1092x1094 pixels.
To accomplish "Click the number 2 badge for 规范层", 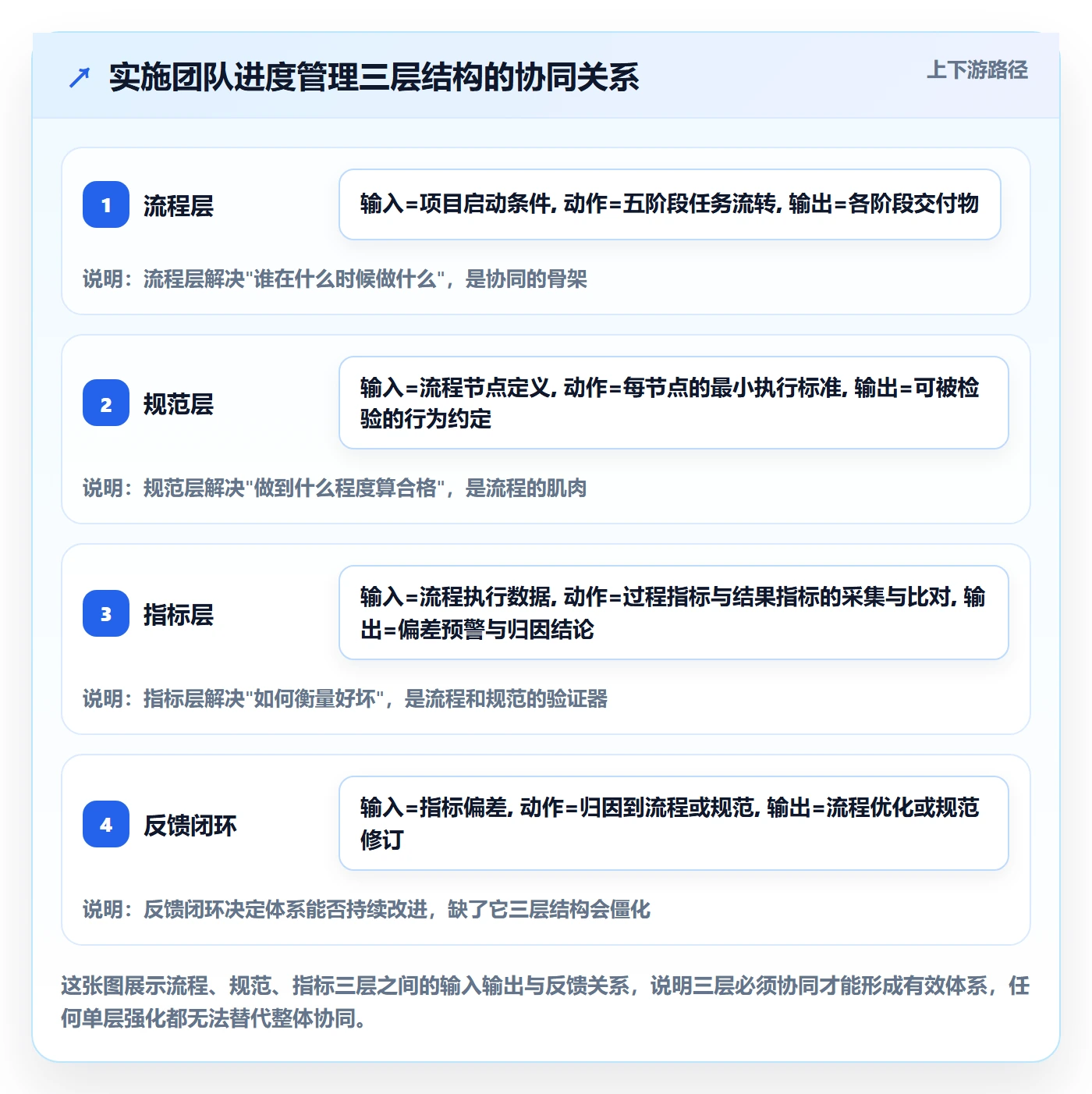I will [x=106, y=403].
